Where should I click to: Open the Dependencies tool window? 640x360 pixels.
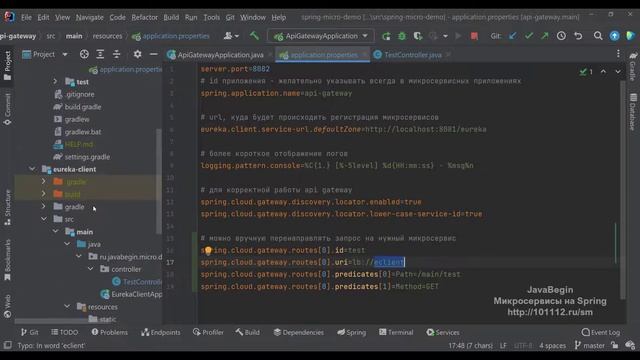point(298,332)
